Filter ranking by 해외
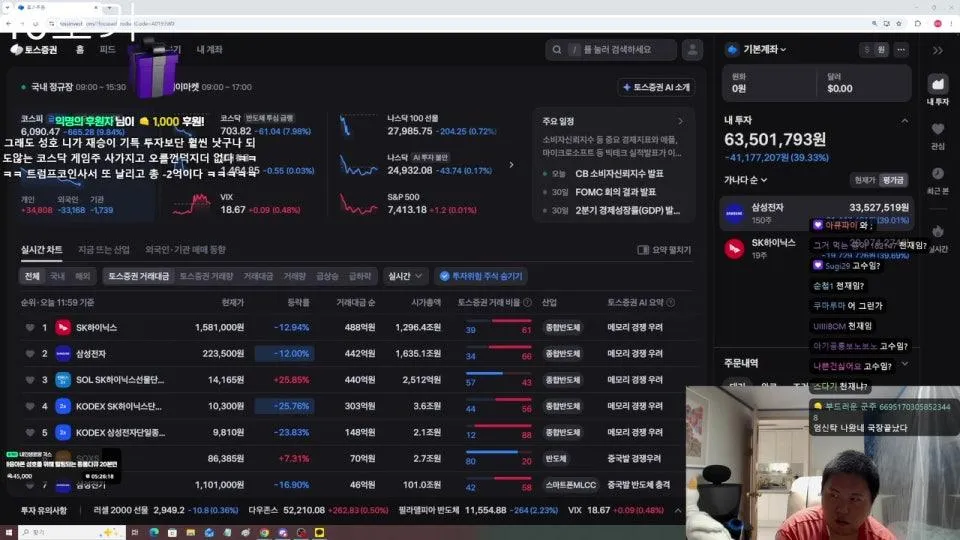Viewport: 960px width, 540px height. pos(83,276)
